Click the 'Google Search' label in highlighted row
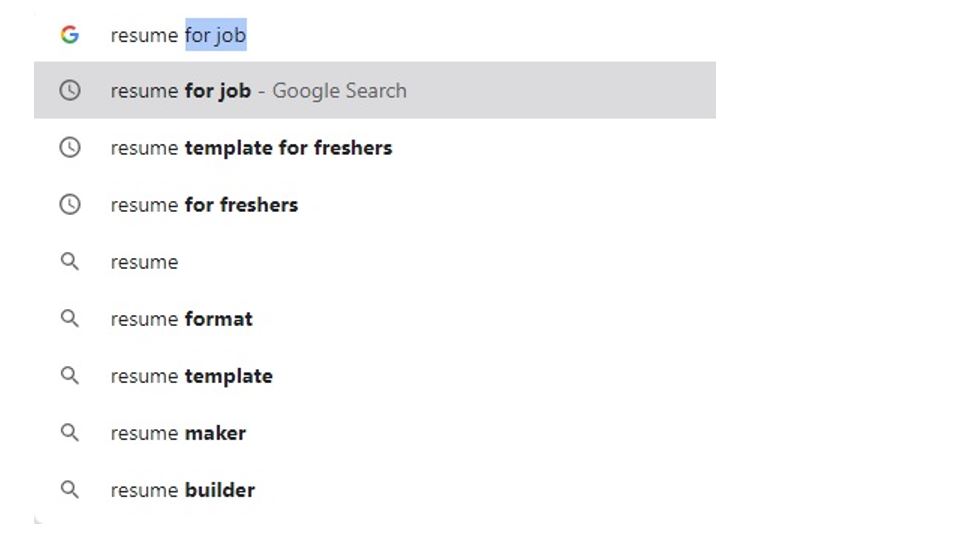Screen dimensions: 964x544 click(339, 91)
